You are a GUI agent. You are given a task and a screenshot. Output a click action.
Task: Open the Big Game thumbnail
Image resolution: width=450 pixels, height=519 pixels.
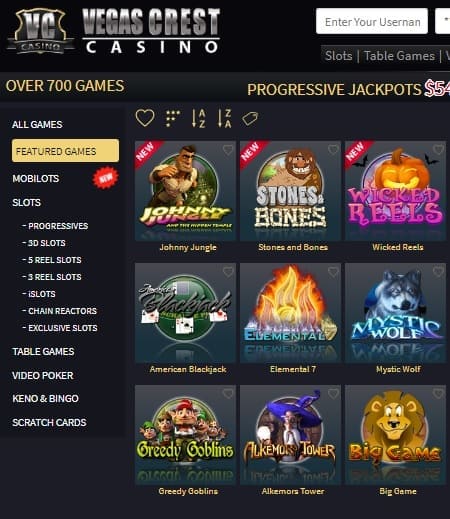pyautogui.click(x=395, y=435)
